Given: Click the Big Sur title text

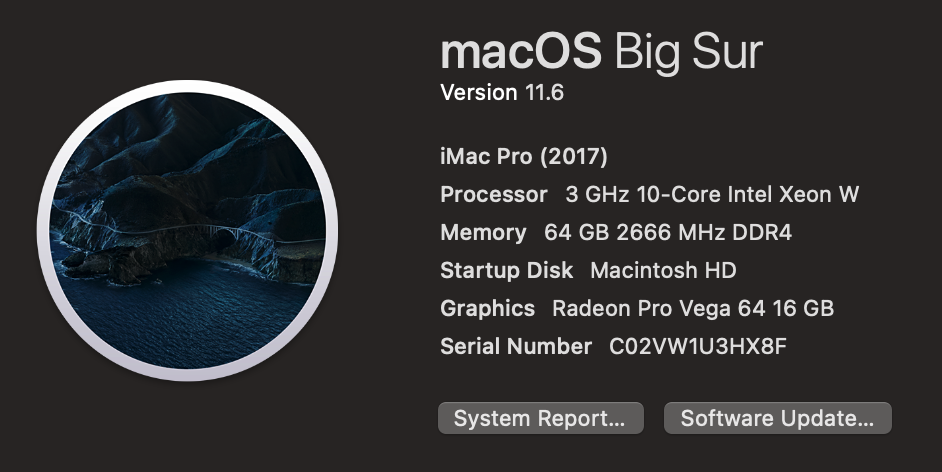Looking at the screenshot, I should [688, 51].
